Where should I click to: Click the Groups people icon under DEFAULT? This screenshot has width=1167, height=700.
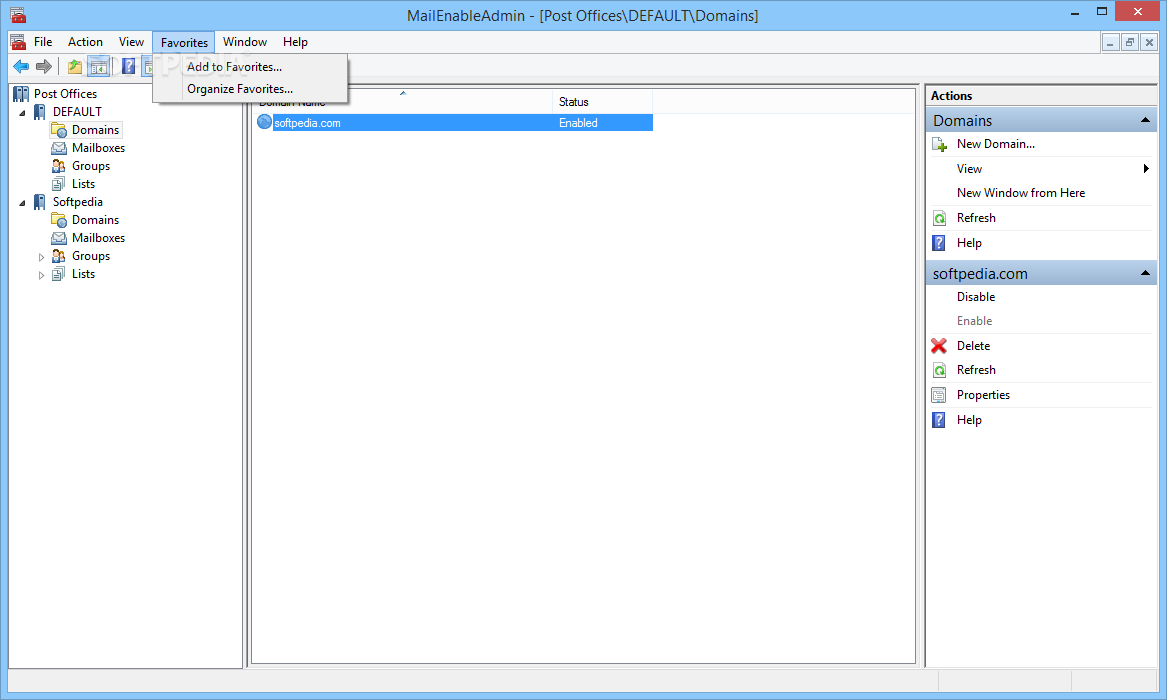point(59,166)
